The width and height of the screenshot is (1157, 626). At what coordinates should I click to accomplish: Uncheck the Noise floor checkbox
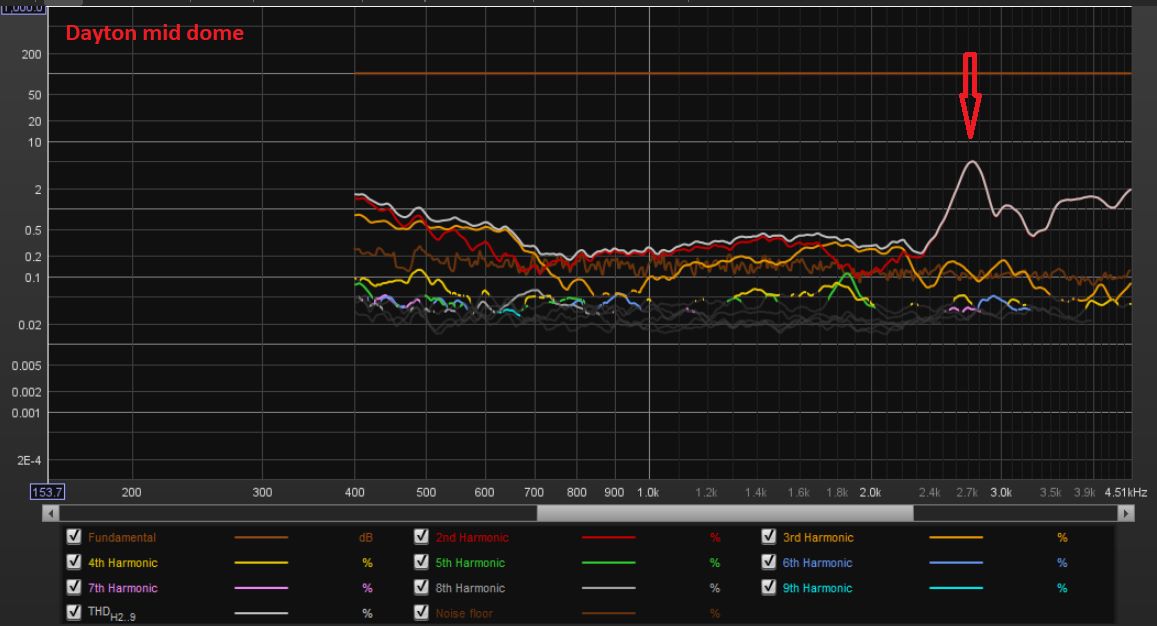coord(421,612)
